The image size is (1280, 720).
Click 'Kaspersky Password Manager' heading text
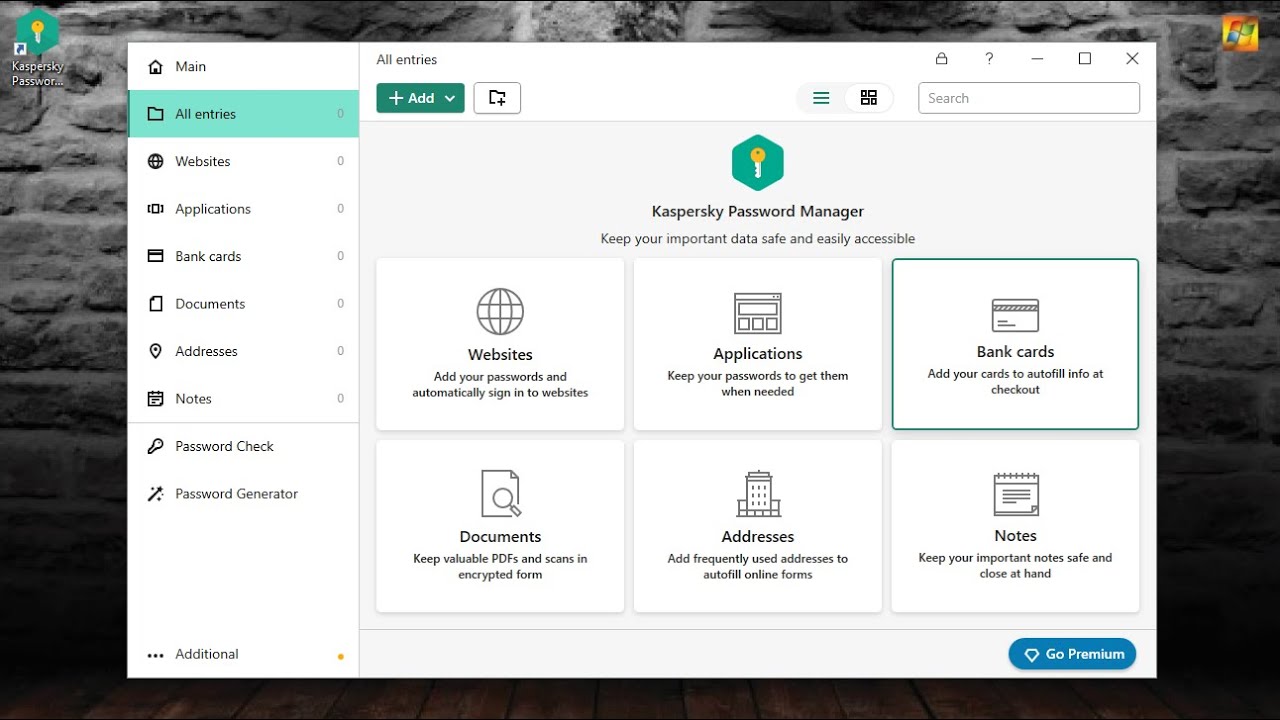pos(758,212)
